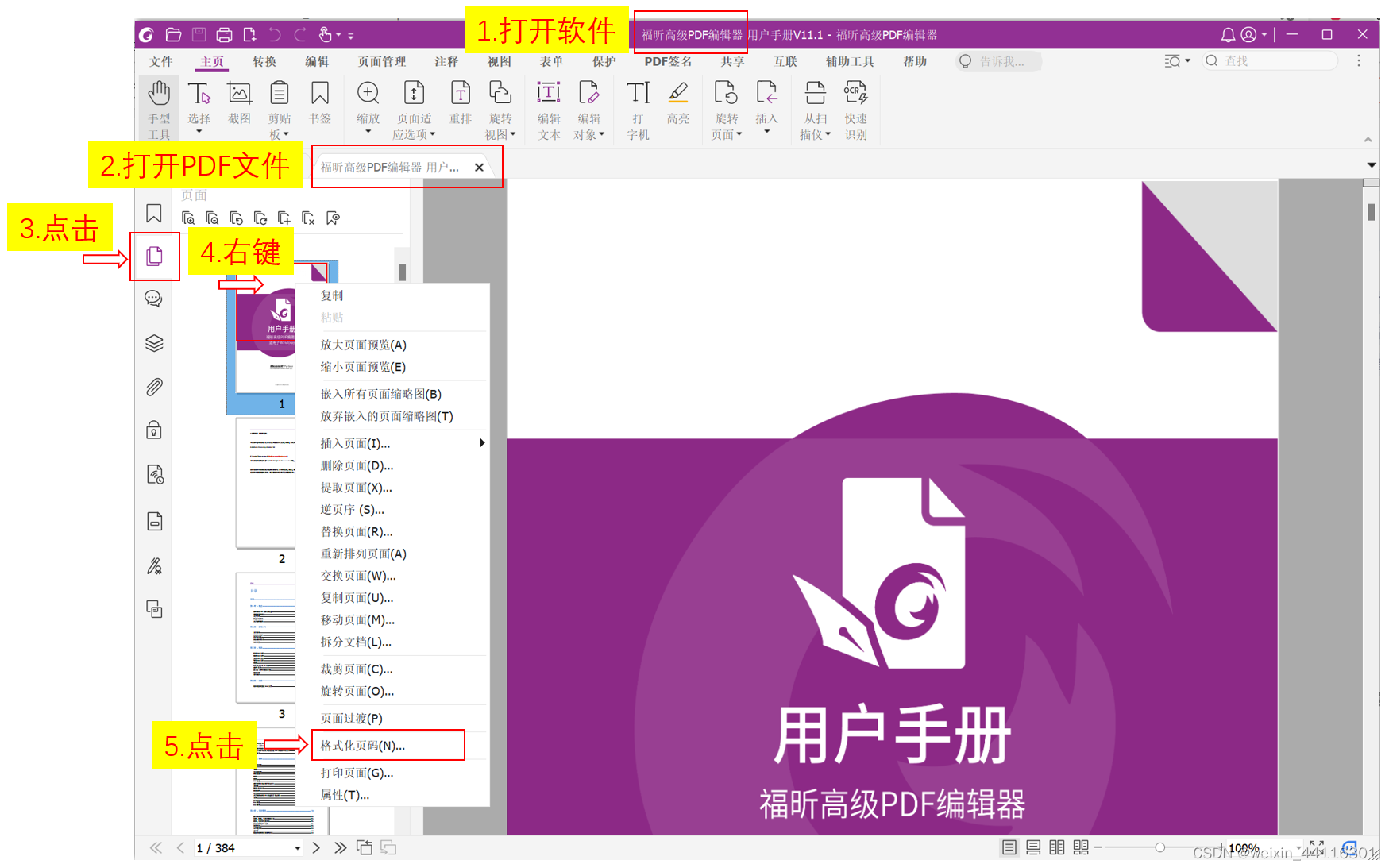Click the minus zoom out button by slider

pos(1098,847)
